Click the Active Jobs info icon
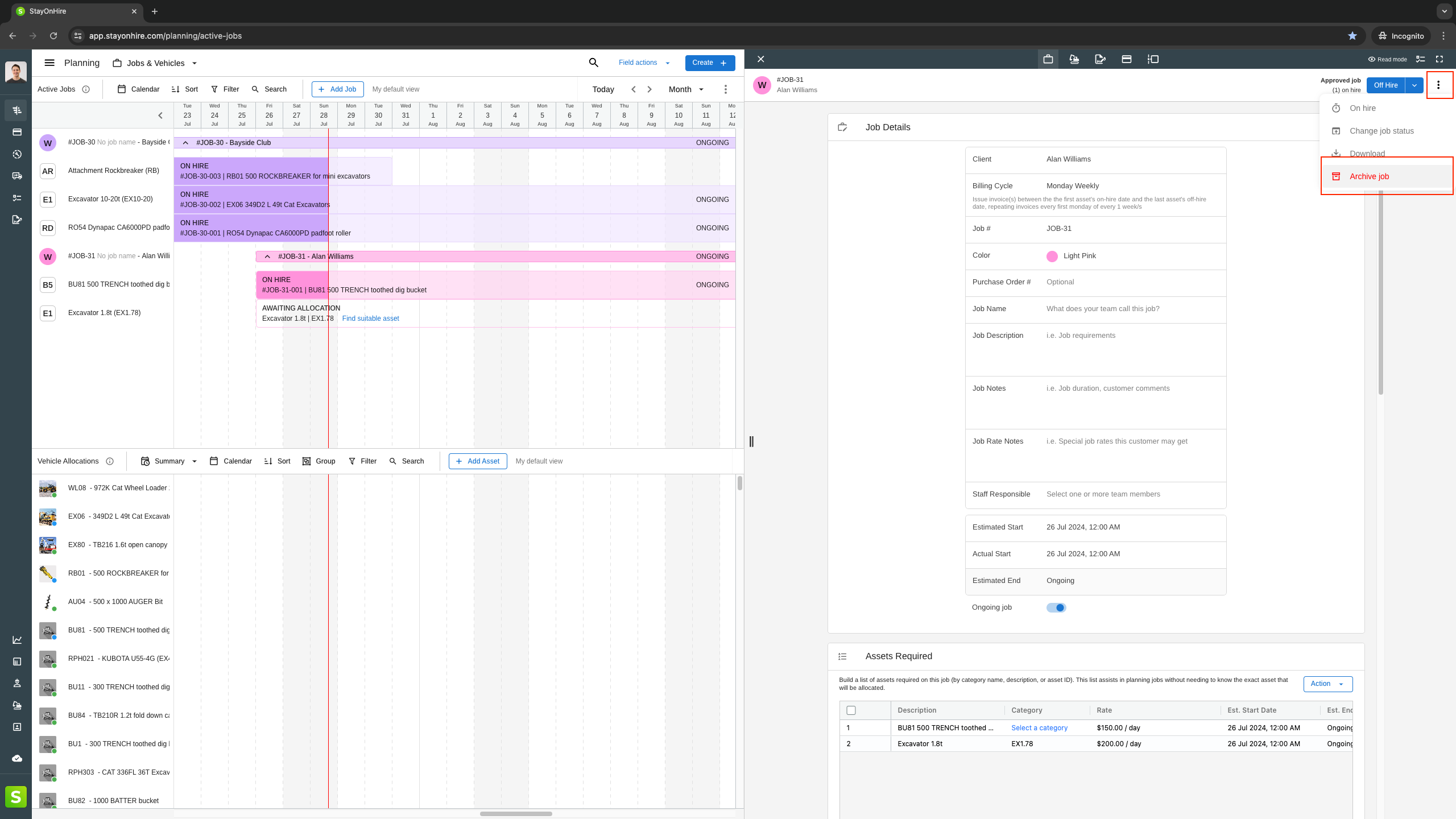This screenshot has width=1456, height=819. 86,89
